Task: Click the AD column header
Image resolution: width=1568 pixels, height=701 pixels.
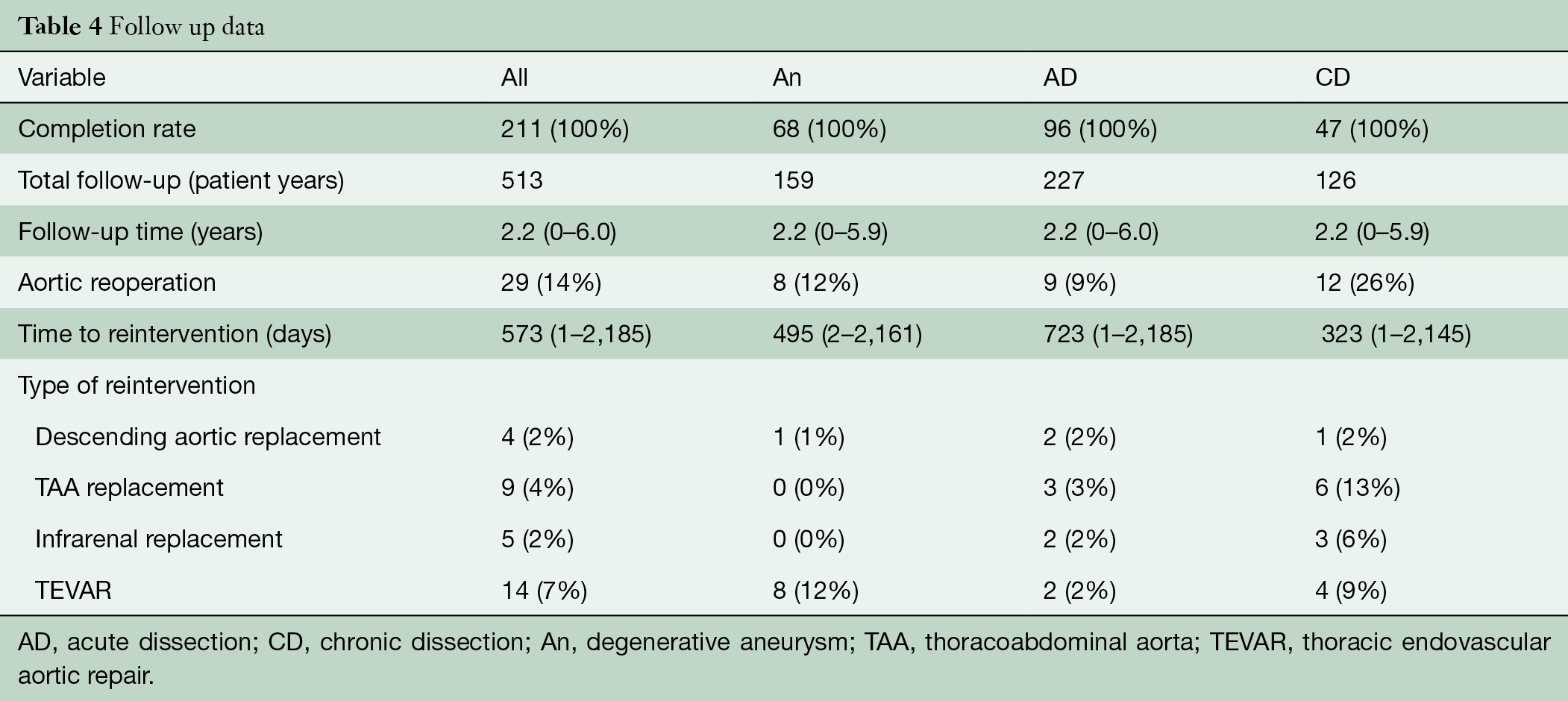Action: pos(1060,78)
